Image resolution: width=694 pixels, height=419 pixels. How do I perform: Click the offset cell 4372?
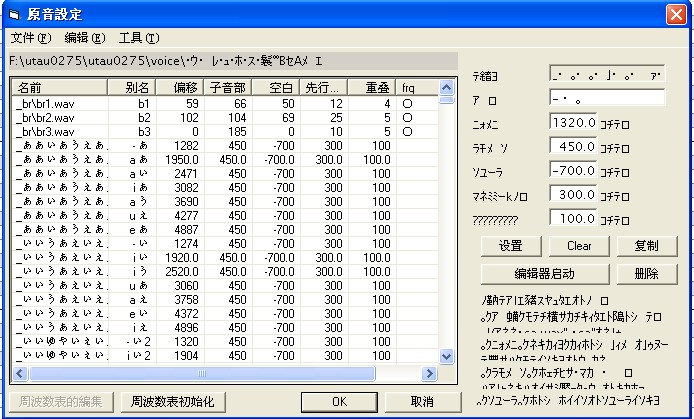click(186, 314)
